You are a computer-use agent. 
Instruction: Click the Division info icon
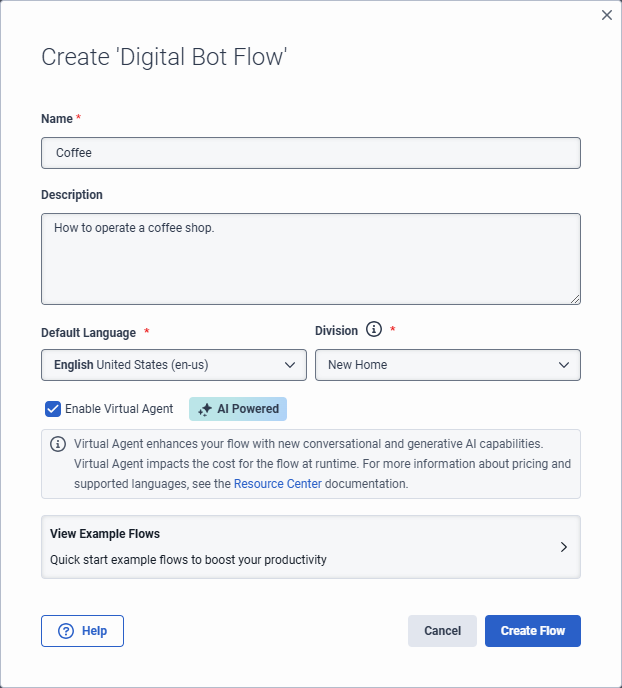[374, 329]
